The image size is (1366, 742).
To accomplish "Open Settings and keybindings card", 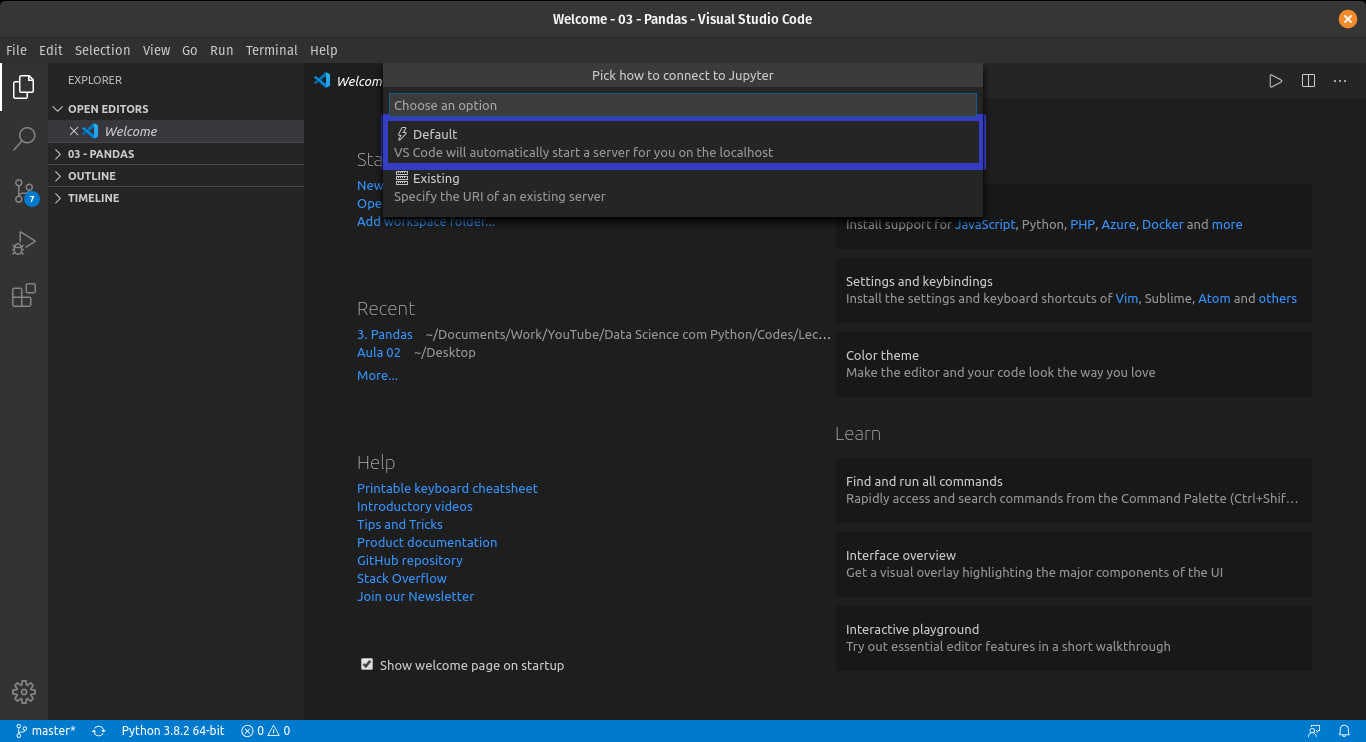I will (1073, 290).
